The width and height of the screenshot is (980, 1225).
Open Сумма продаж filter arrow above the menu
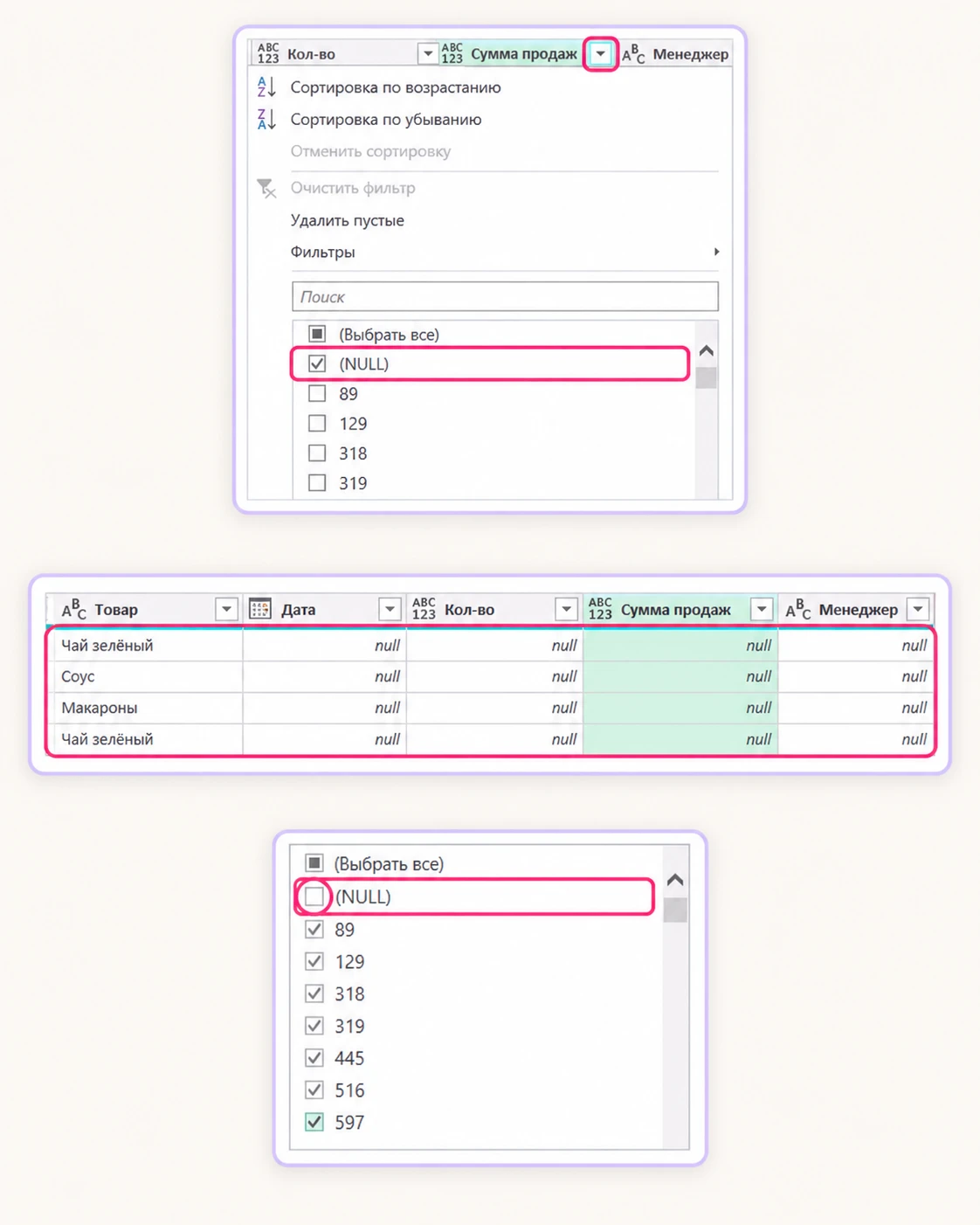601,54
